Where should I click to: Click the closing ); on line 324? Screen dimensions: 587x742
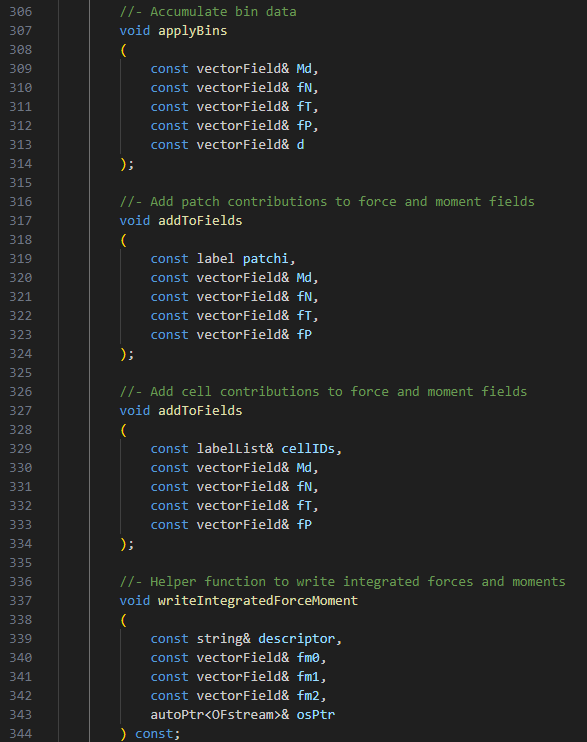tap(127, 353)
